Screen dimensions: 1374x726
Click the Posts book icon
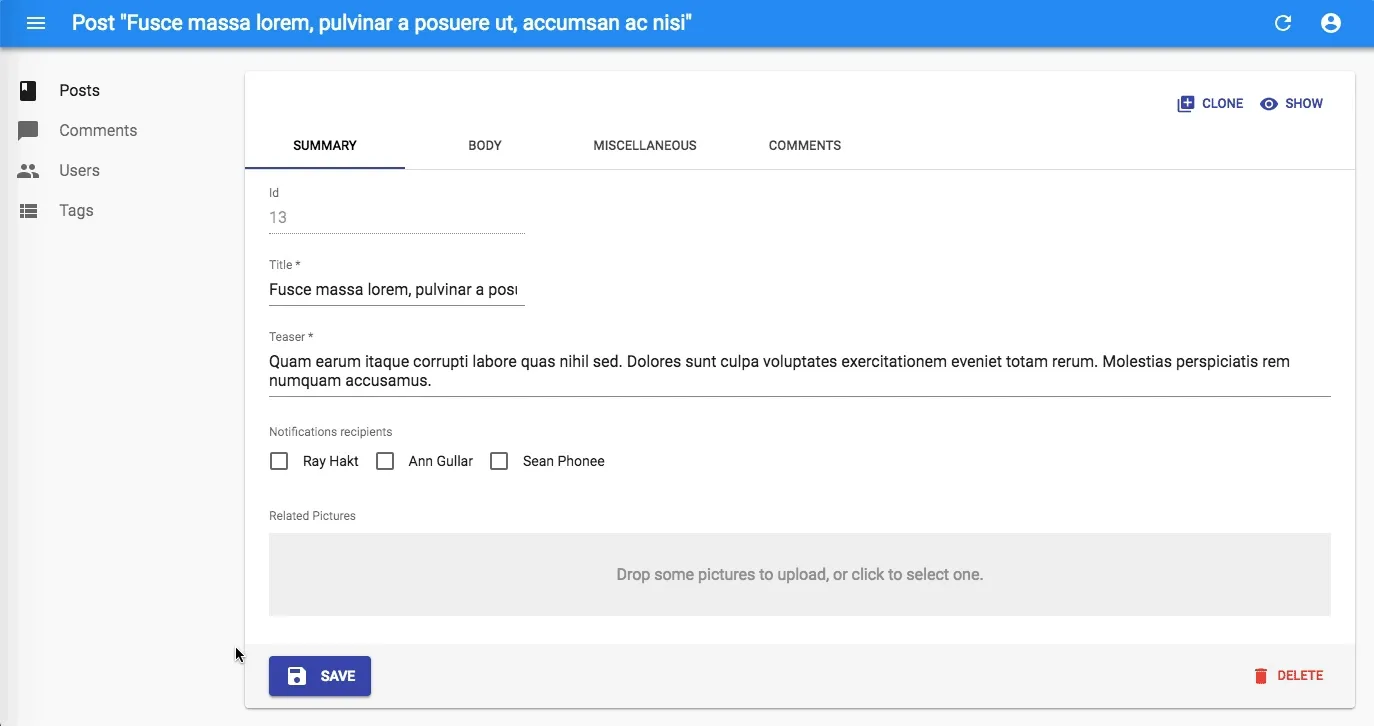tap(28, 91)
